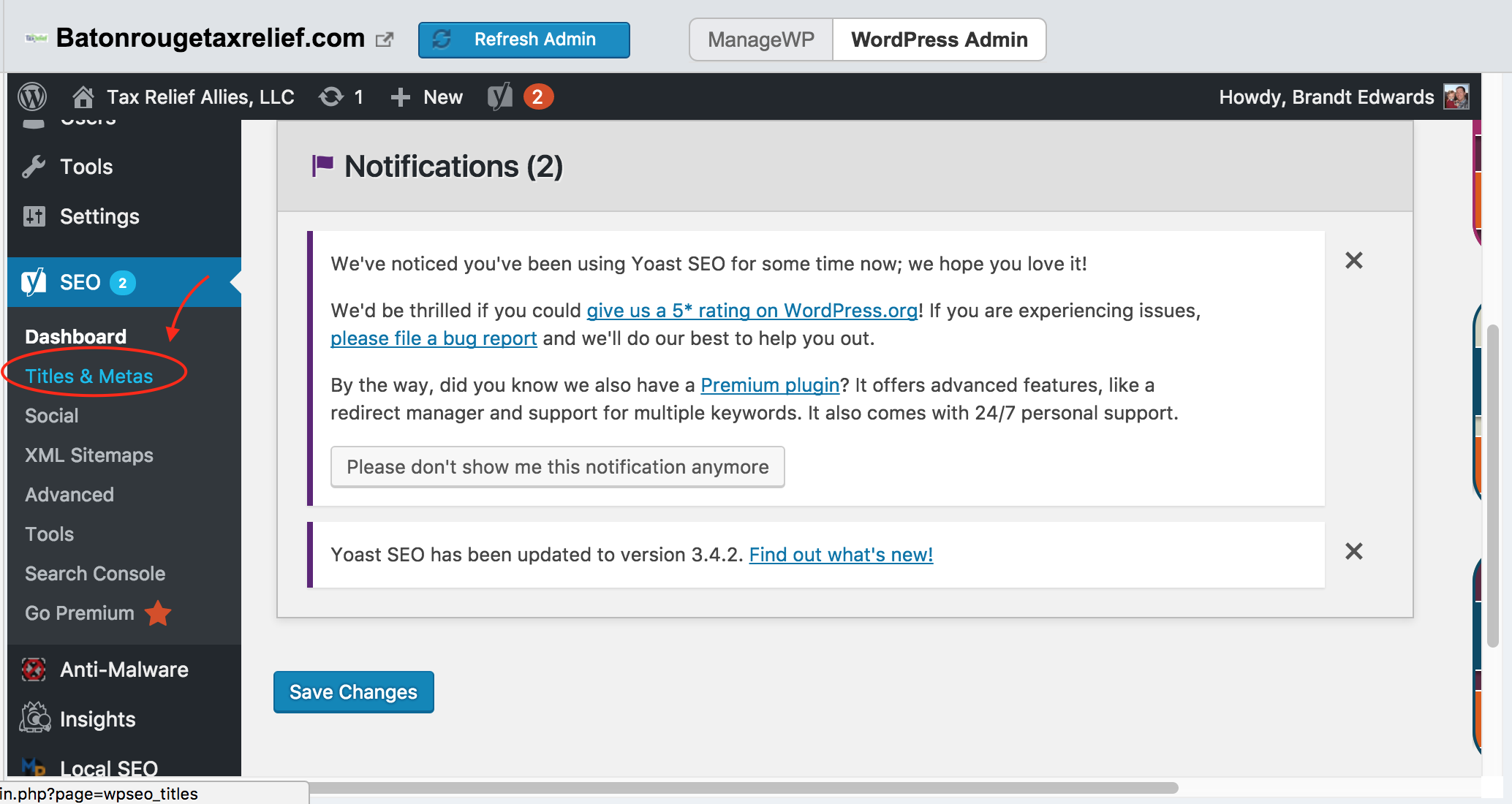Switch to the ManageWP tab
This screenshot has height=804, width=1512.
click(761, 39)
